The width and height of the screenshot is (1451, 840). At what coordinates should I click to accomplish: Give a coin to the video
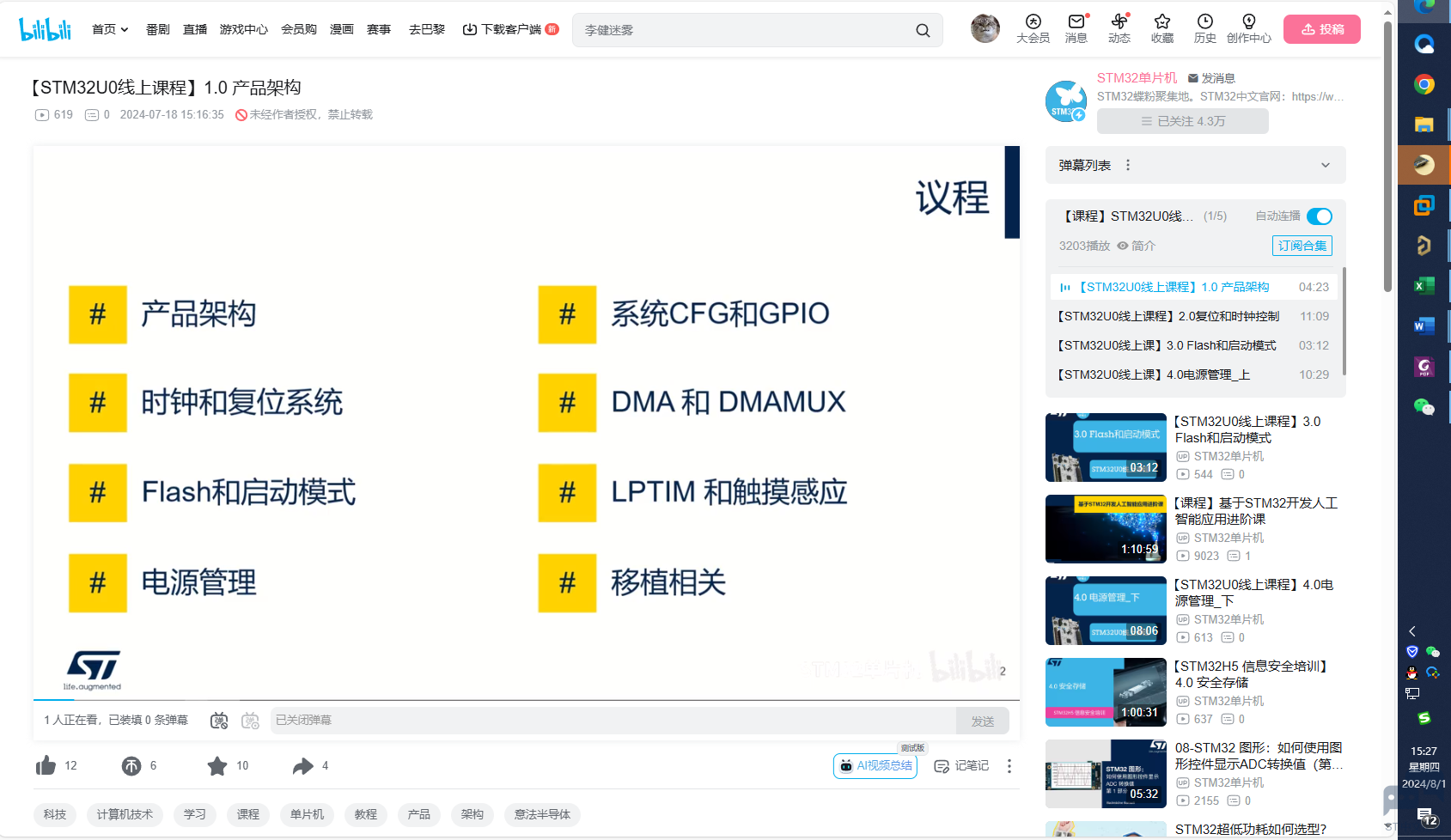(131, 765)
